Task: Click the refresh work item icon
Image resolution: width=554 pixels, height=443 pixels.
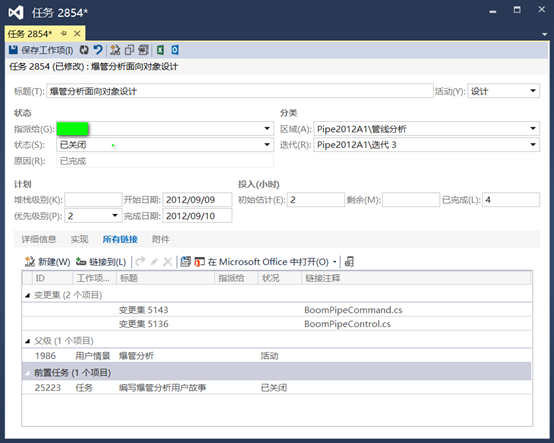Action: click(x=84, y=50)
